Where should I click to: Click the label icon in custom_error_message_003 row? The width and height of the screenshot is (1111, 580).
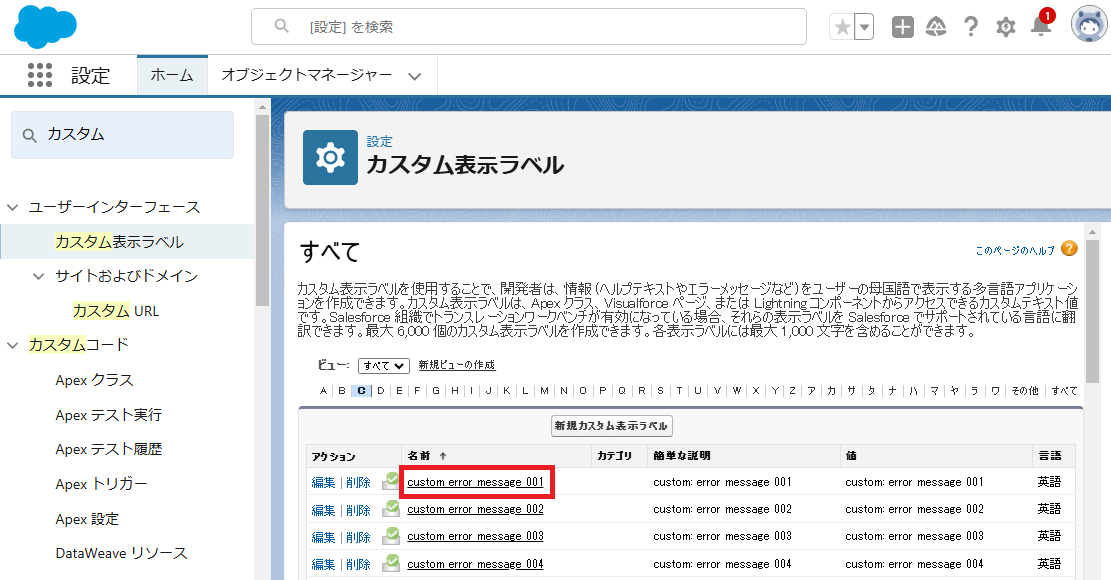390,536
